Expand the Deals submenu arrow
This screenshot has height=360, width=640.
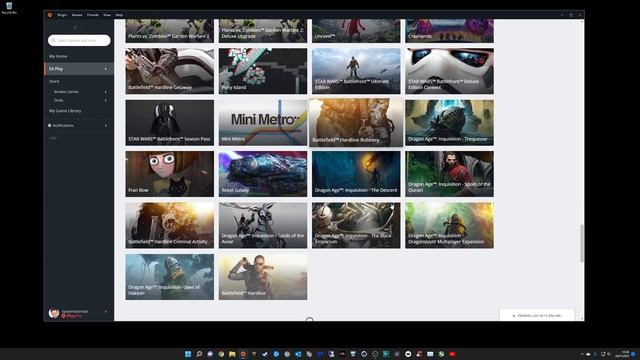pyautogui.click(x=106, y=100)
